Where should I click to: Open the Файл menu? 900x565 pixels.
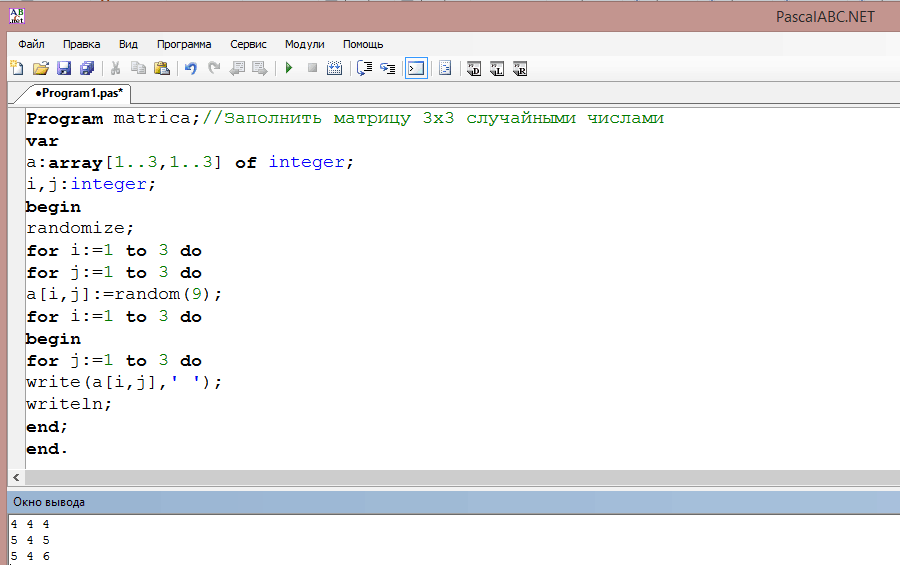click(x=31, y=44)
